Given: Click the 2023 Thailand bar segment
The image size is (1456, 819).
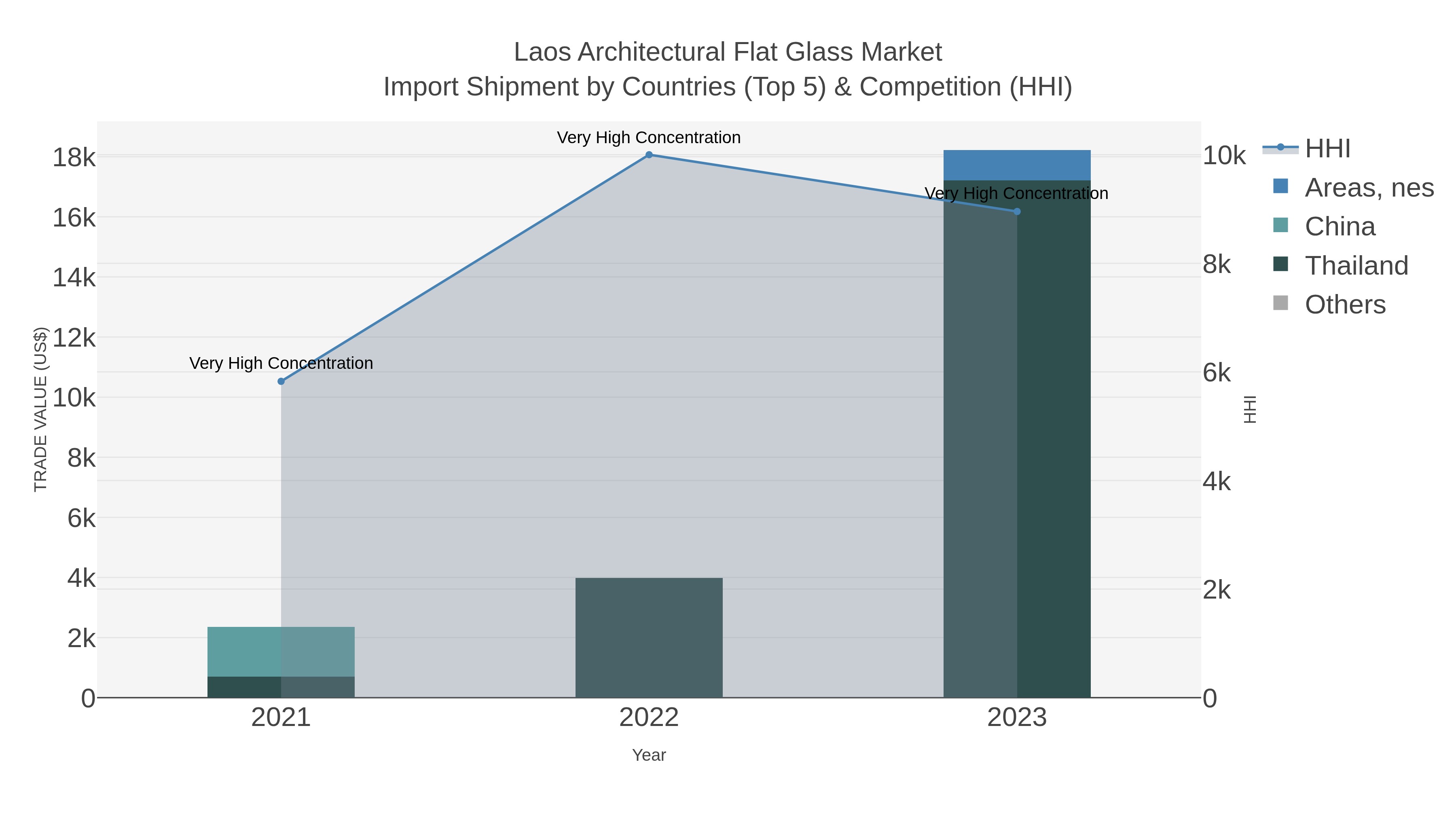Looking at the screenshot, I should coord(1017,438).
